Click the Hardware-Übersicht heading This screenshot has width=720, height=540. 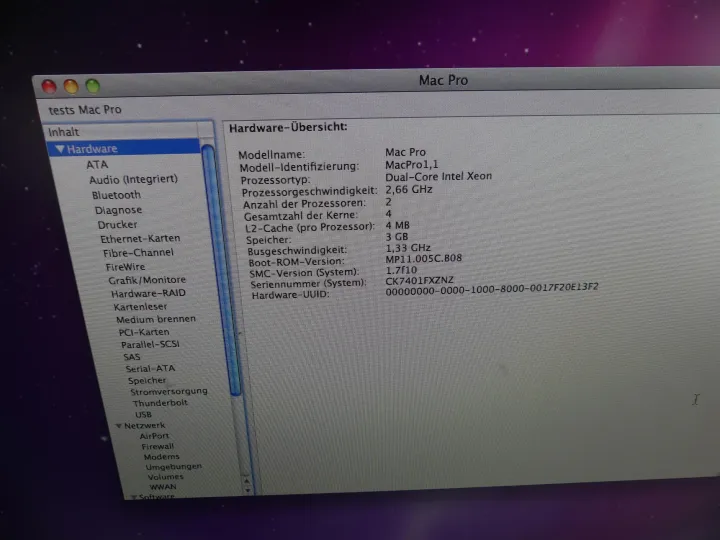point(288,127)
